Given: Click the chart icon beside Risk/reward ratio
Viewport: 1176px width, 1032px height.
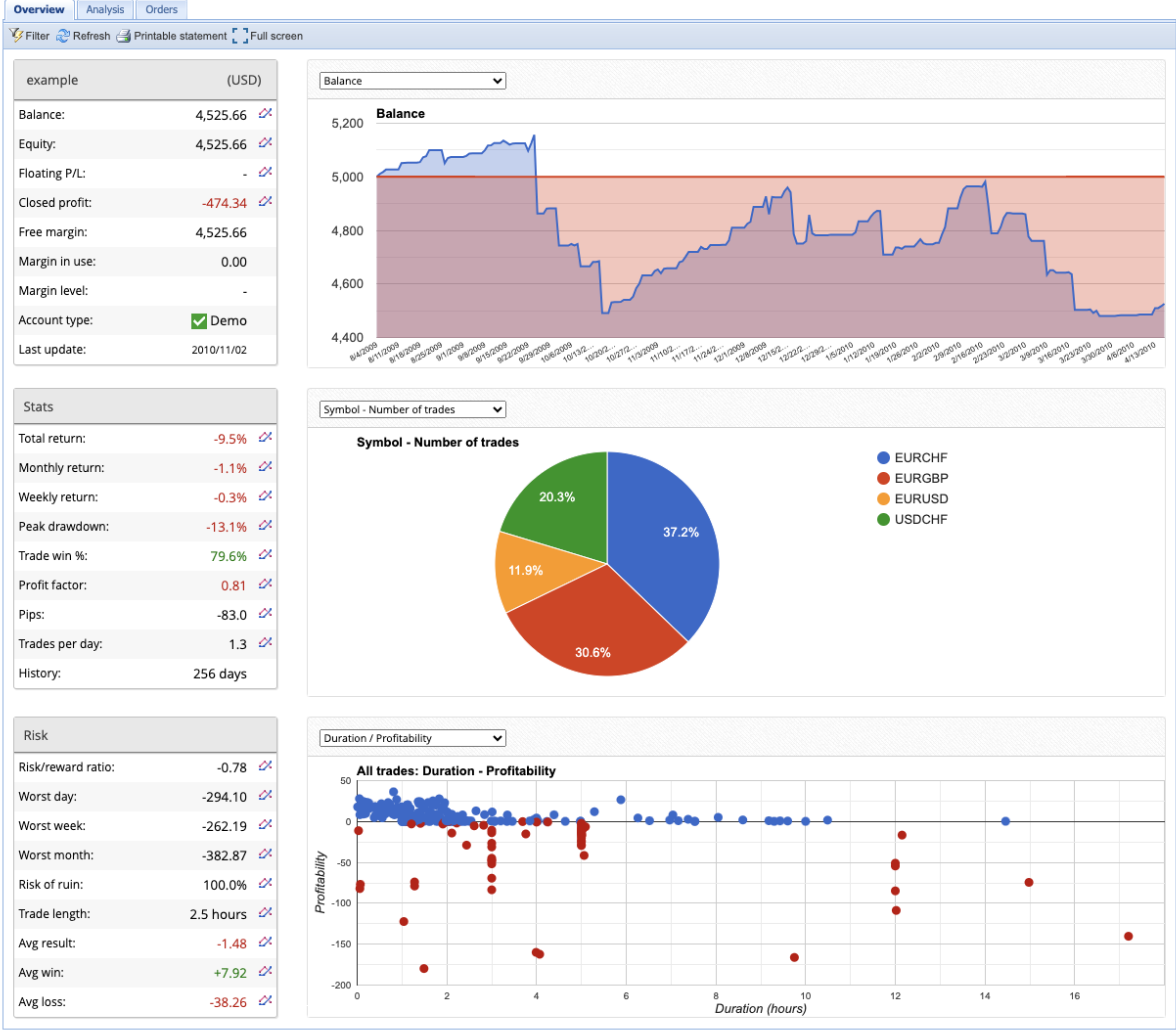Looking at the screenshot, I should tap(265, 767).
